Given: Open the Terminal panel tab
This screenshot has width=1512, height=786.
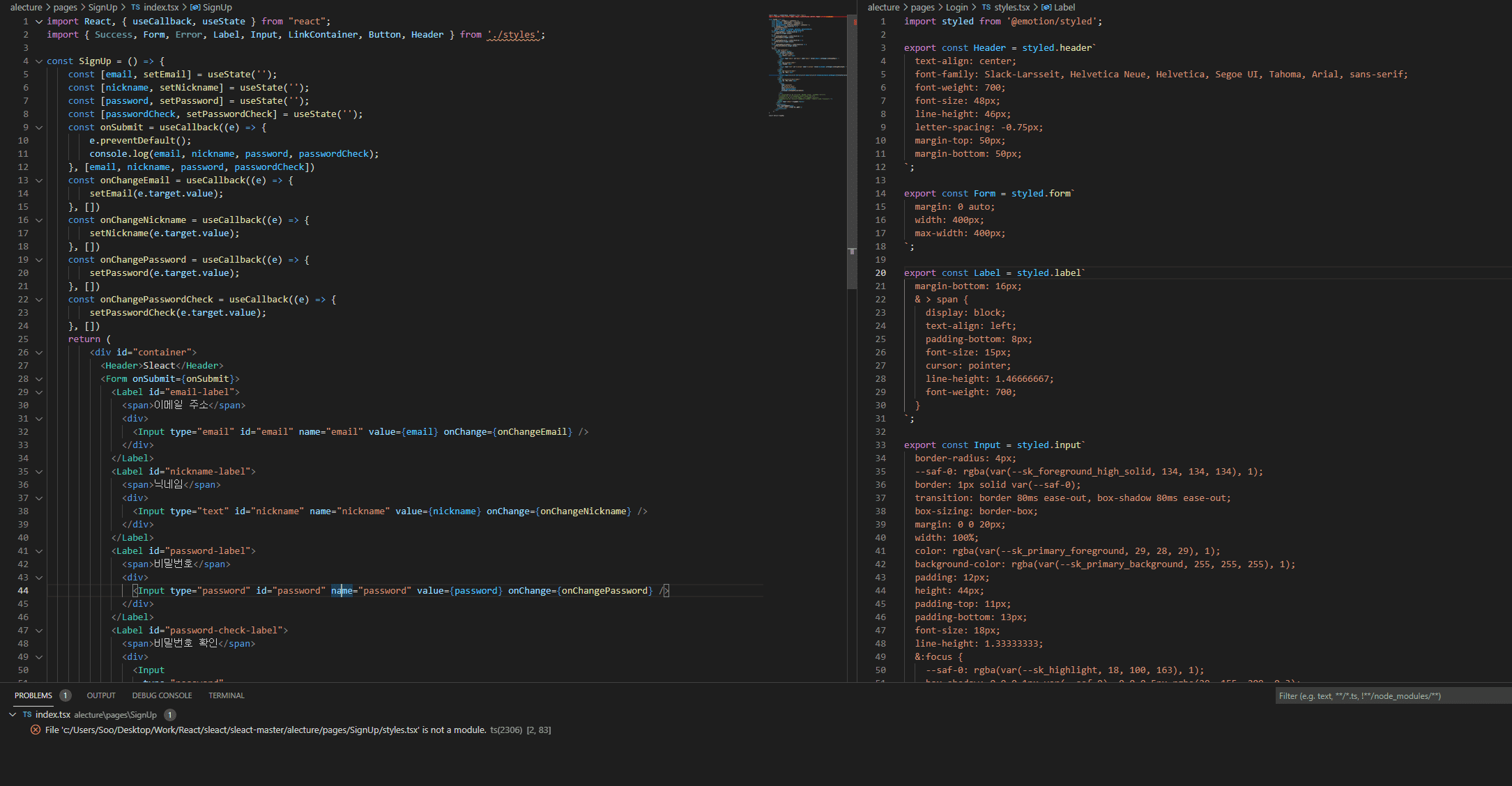Looking at the screenshot, I should pyautogui.click(x=226, y=695).
